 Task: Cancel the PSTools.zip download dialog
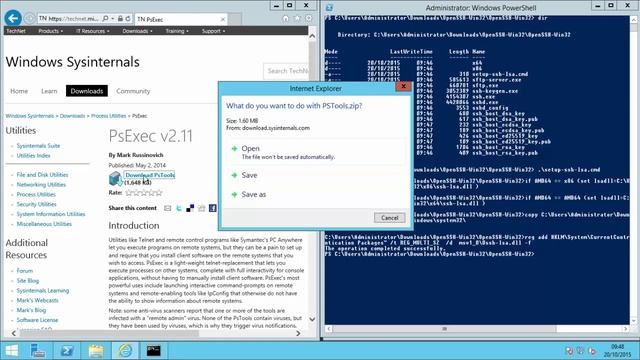(389, 218)
